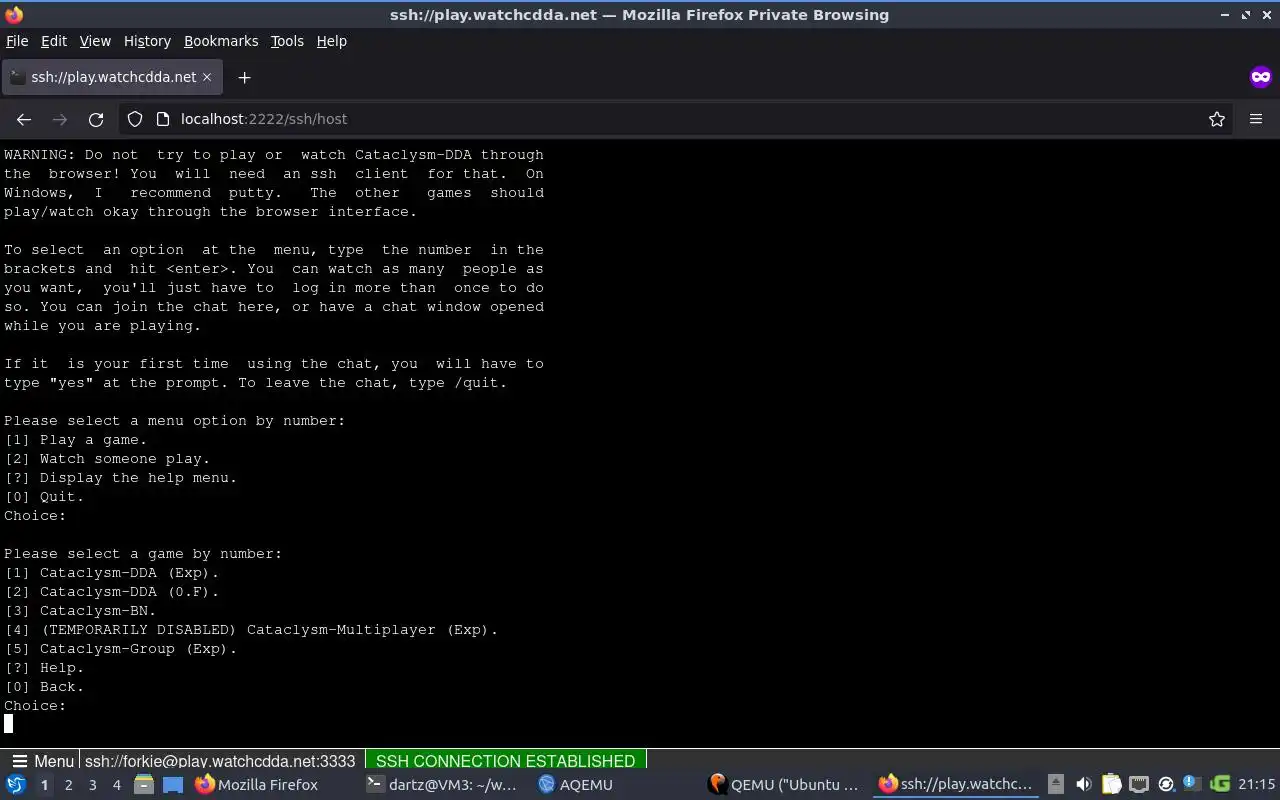Click '[2] Cataclysm-DDA (0.F).' line
The image size is (1280, 800).
112,592
